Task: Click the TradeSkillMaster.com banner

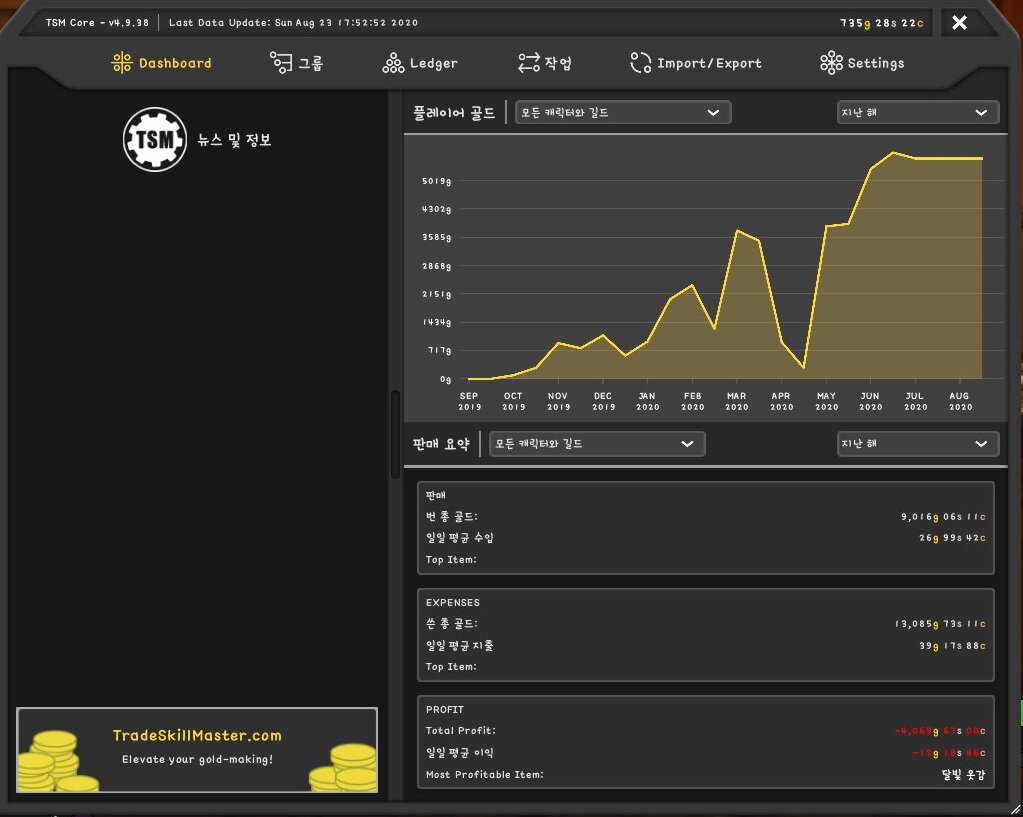Action: coord(197,750)
